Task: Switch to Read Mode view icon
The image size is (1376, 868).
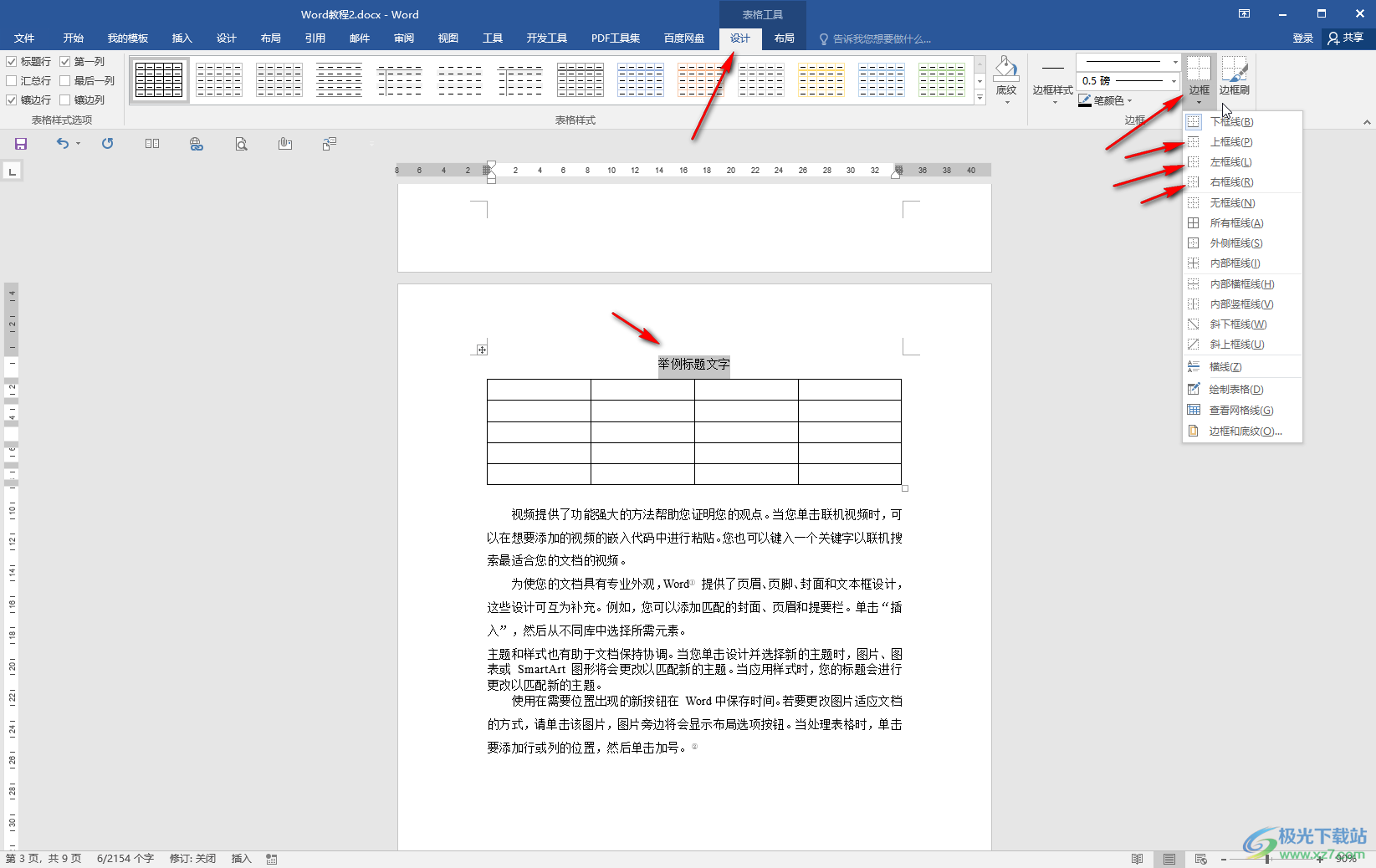Action: pos(1137,859)
